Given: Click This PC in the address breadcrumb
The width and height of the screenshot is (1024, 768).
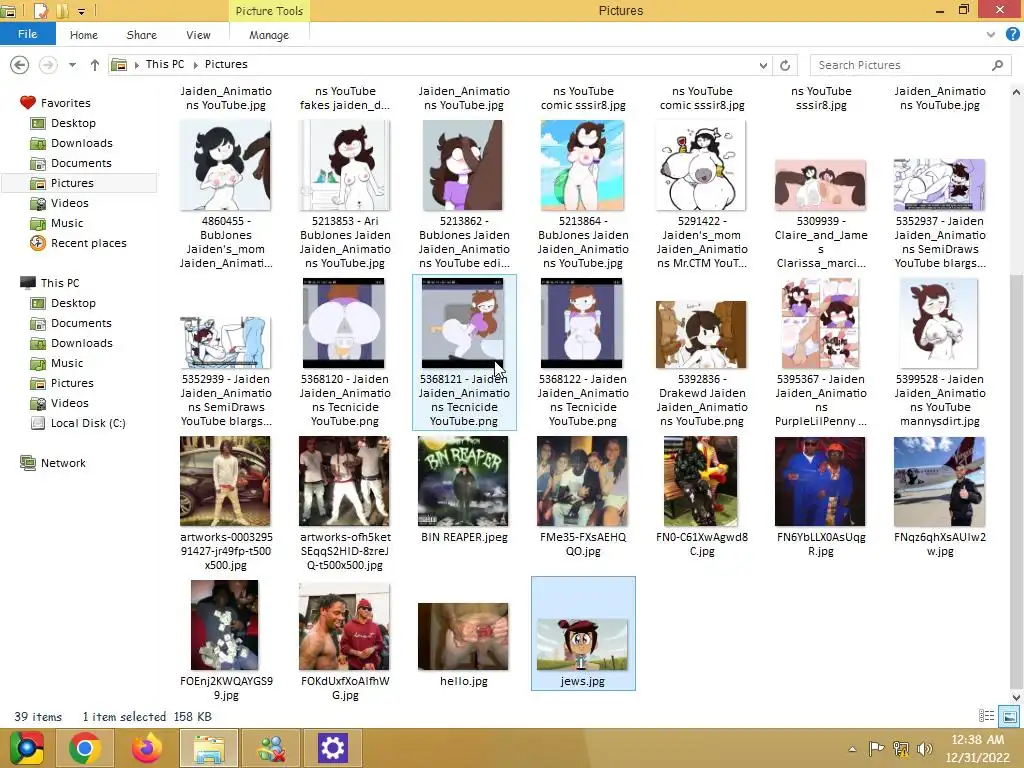Looking at the screenshot, I should (165, 64).
